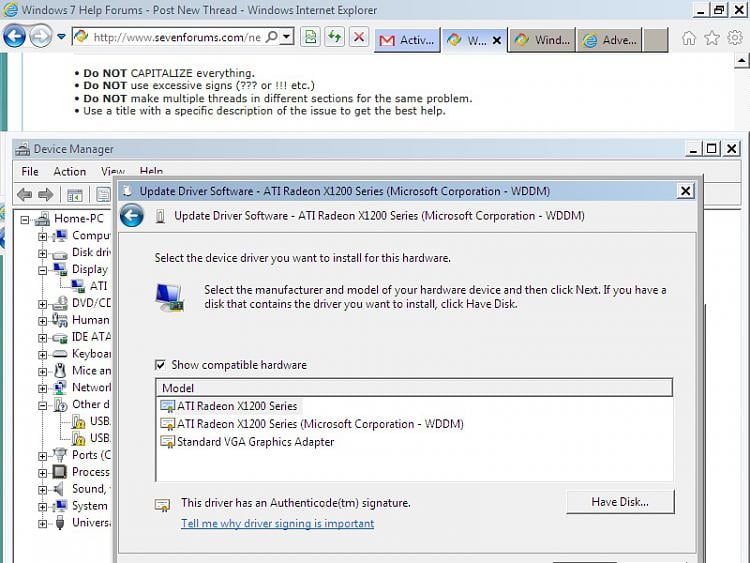
Task: Open the browser Tools gear icon
Action: tap(735, 38)
